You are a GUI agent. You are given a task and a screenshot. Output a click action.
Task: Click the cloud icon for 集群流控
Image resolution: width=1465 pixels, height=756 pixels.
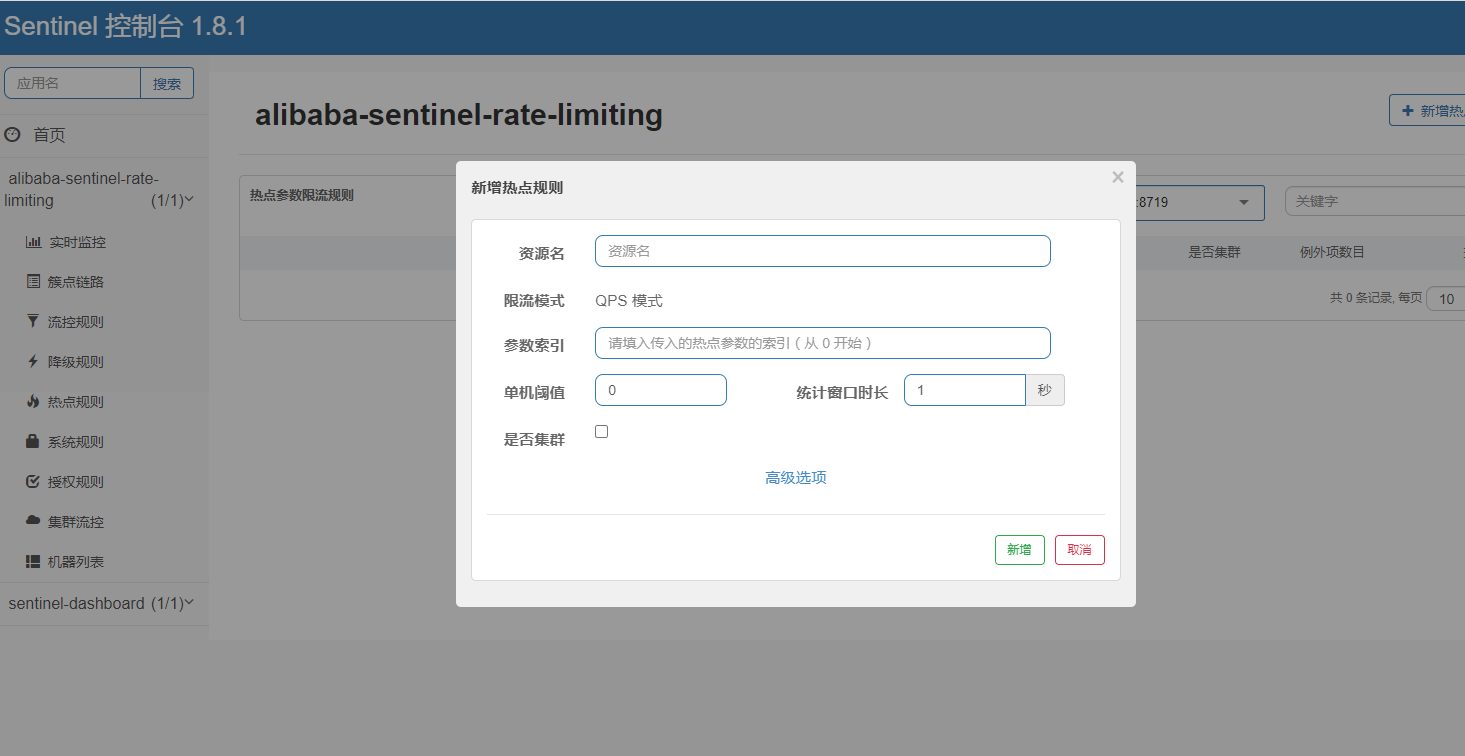pos(33,521)
